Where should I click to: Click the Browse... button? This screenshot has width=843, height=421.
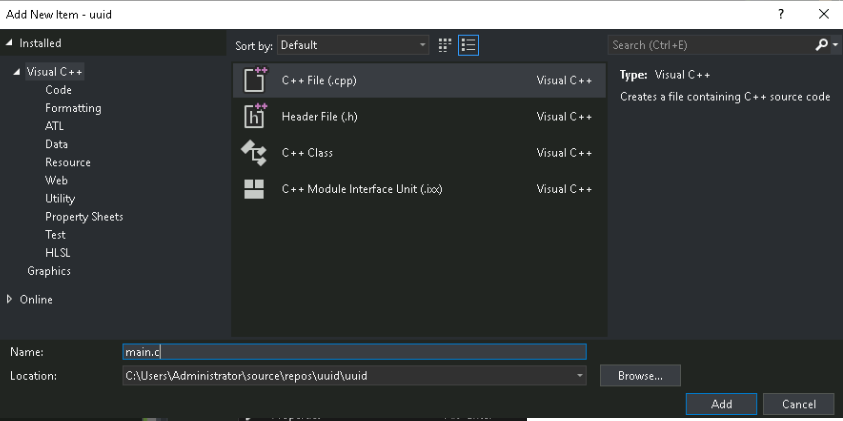tap(640, 375)
